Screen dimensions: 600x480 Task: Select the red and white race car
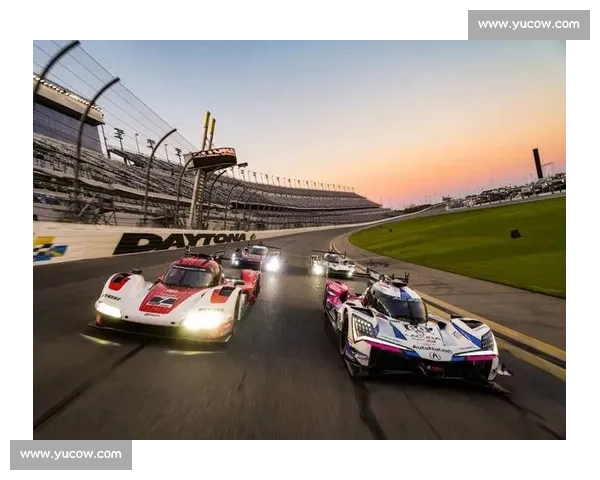pyautogui.click(x=178, y=295)
